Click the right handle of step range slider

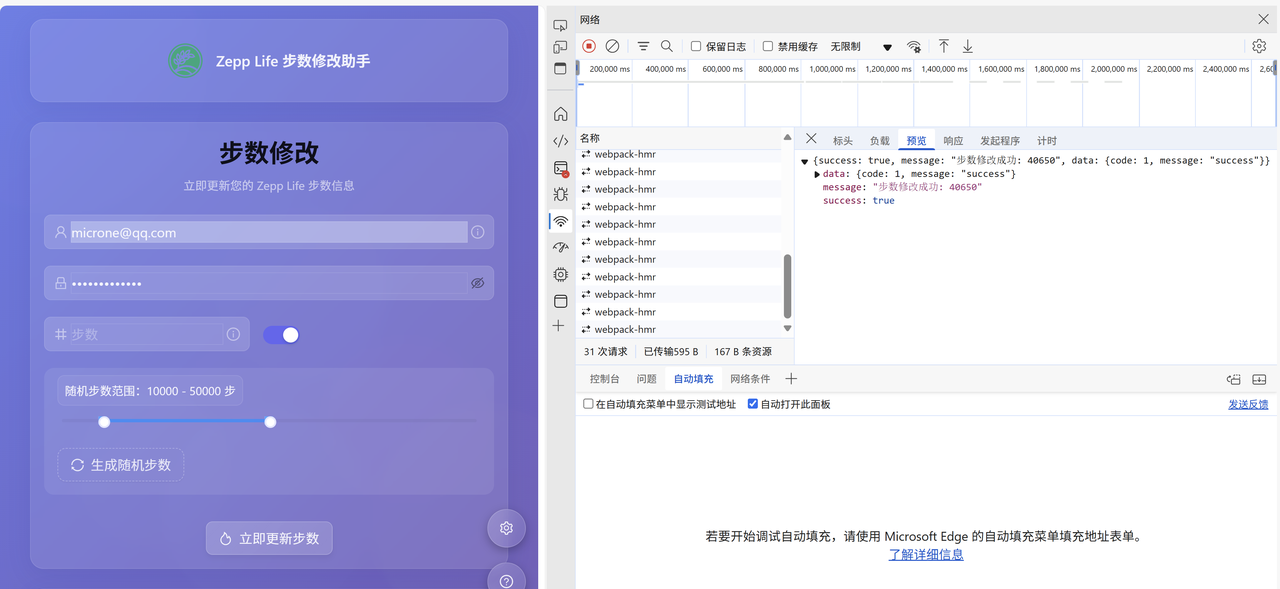tap(270, 422)
